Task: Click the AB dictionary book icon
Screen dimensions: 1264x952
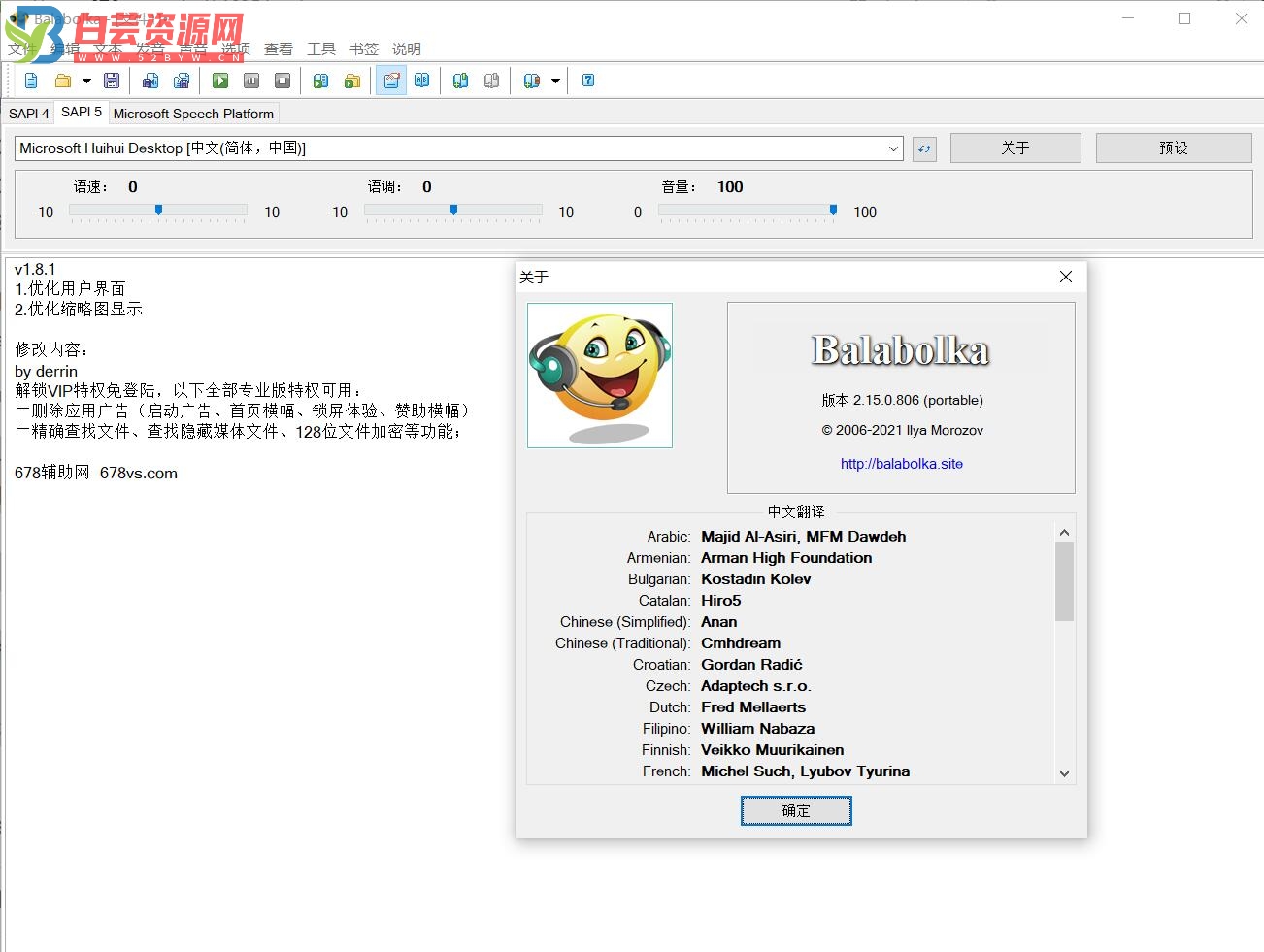Action: tap(422, 81)
